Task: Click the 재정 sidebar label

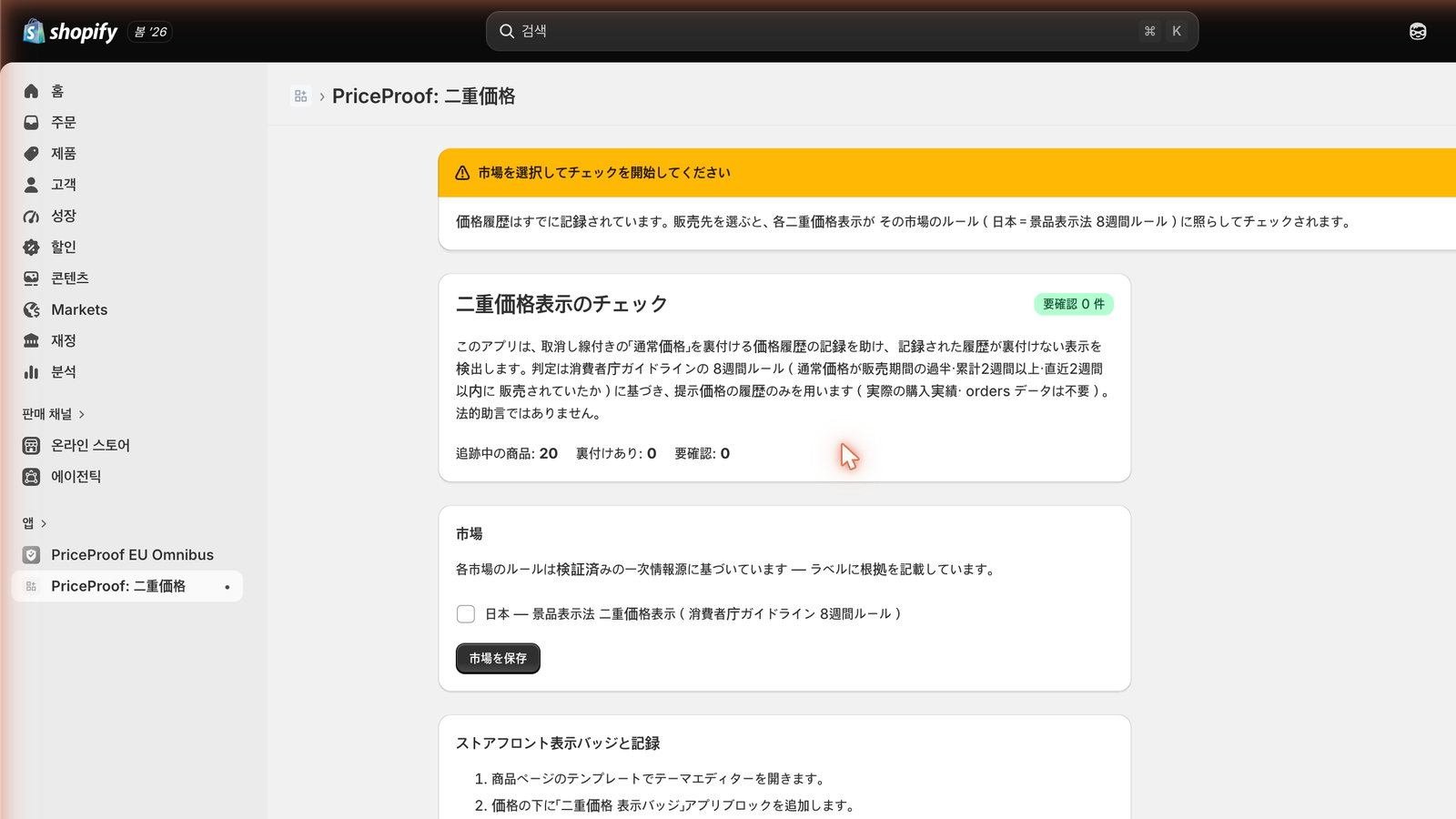Action: pyautogui.click(x=64, y=340)
